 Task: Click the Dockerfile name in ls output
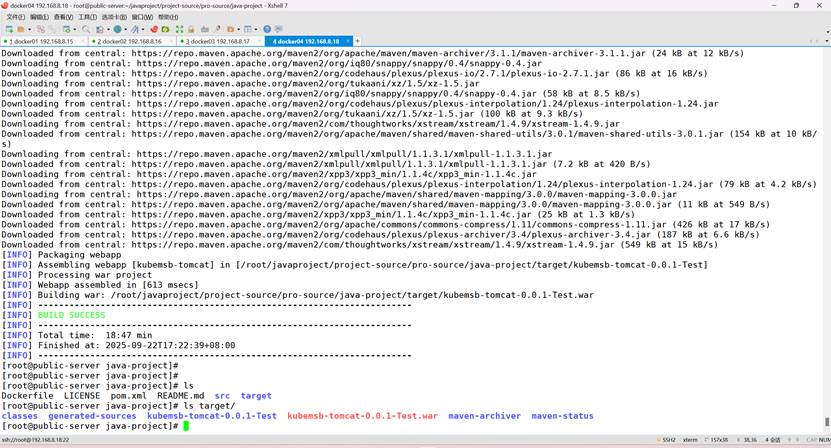(28, 396)
